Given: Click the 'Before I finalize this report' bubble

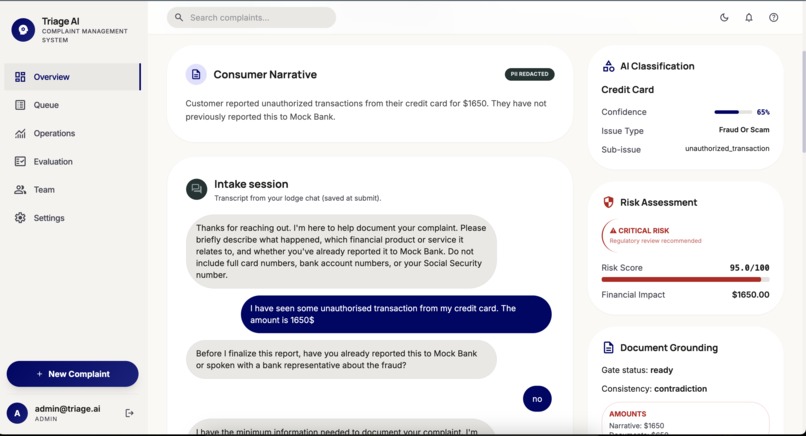Looking at the screenshot, I should pyautogui.click(x=341, y=359).
